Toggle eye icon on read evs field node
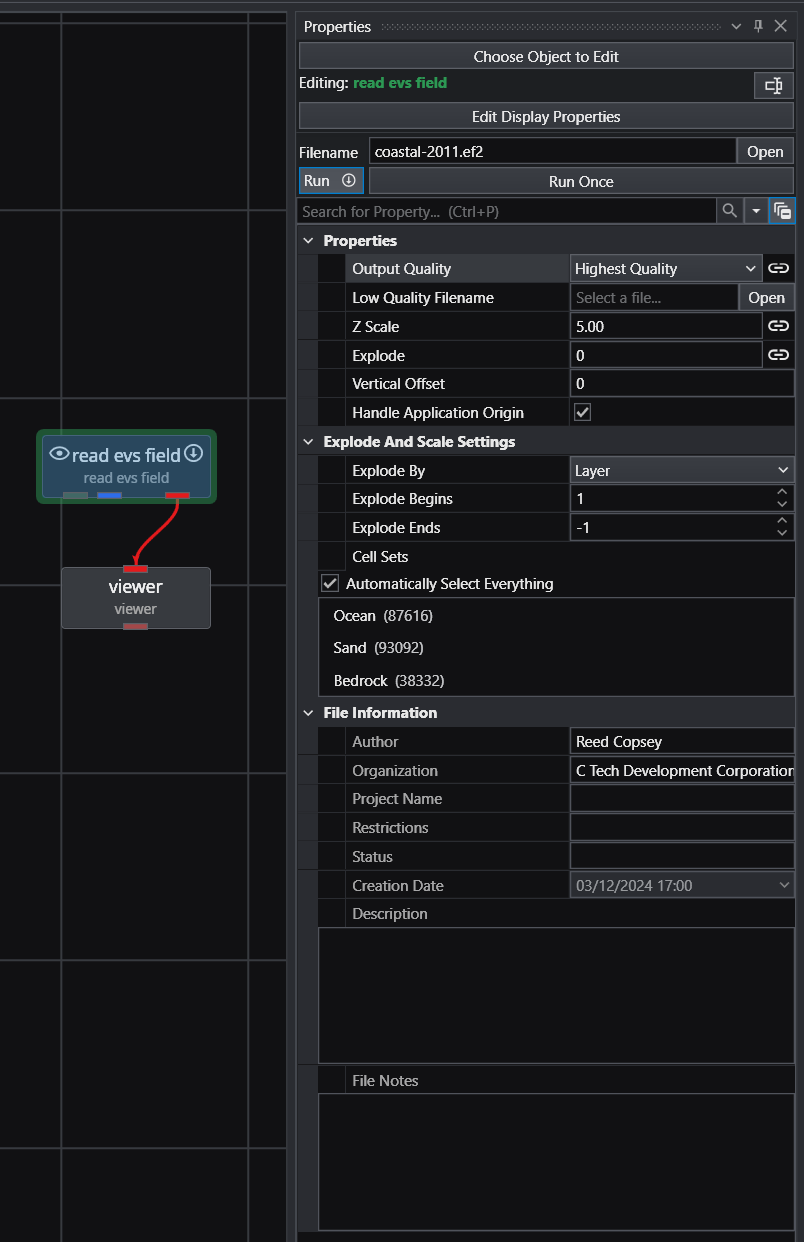Image resolution: width=804 pixels, height=1242 pixels. pos(59,454)
